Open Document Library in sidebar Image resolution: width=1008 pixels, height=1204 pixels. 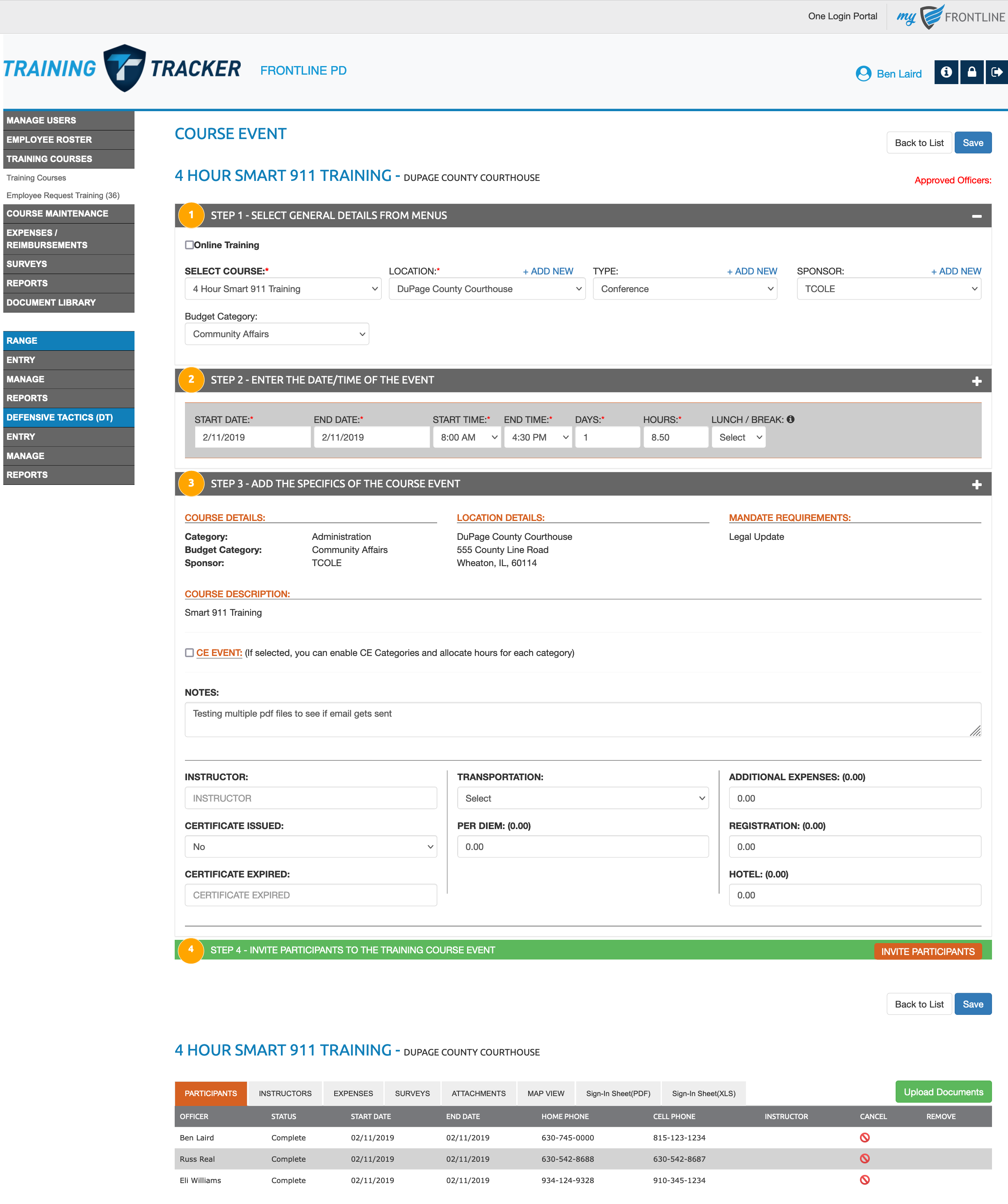[69, 302]
